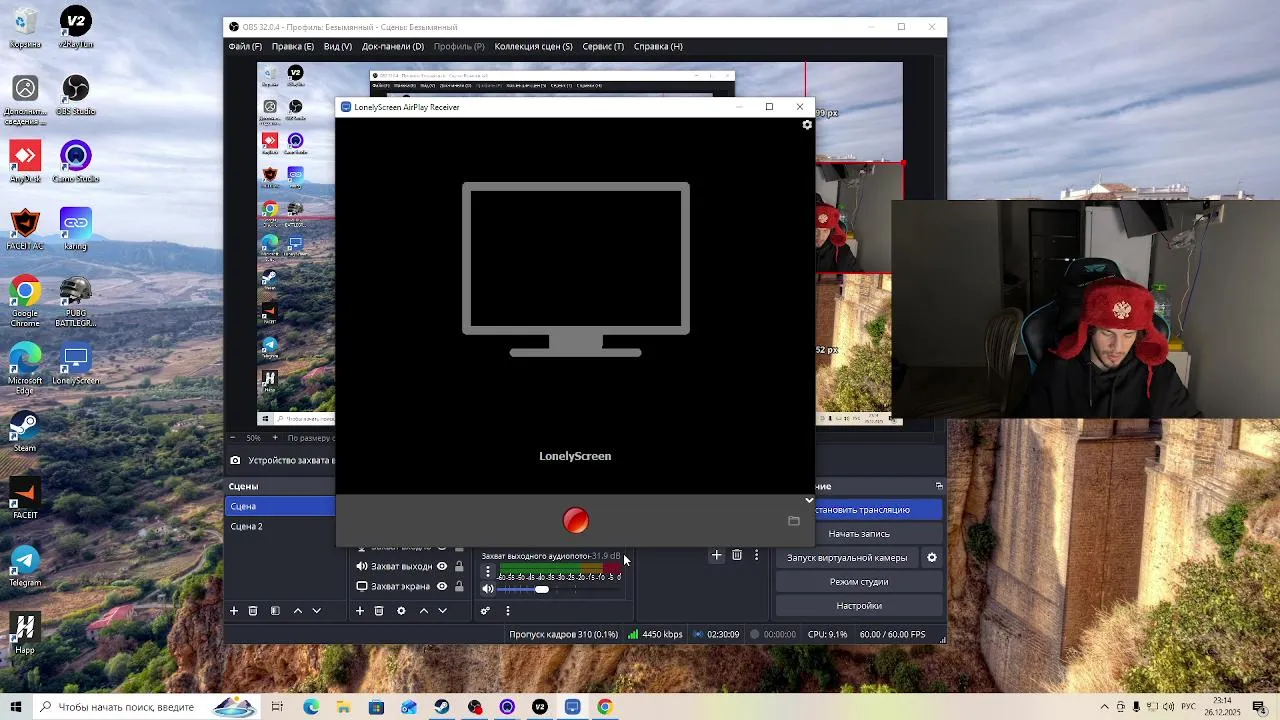Add scene transition plus icon
Image resolution: width=1280 pixels, height=720 pixels.
coord(716,555)
